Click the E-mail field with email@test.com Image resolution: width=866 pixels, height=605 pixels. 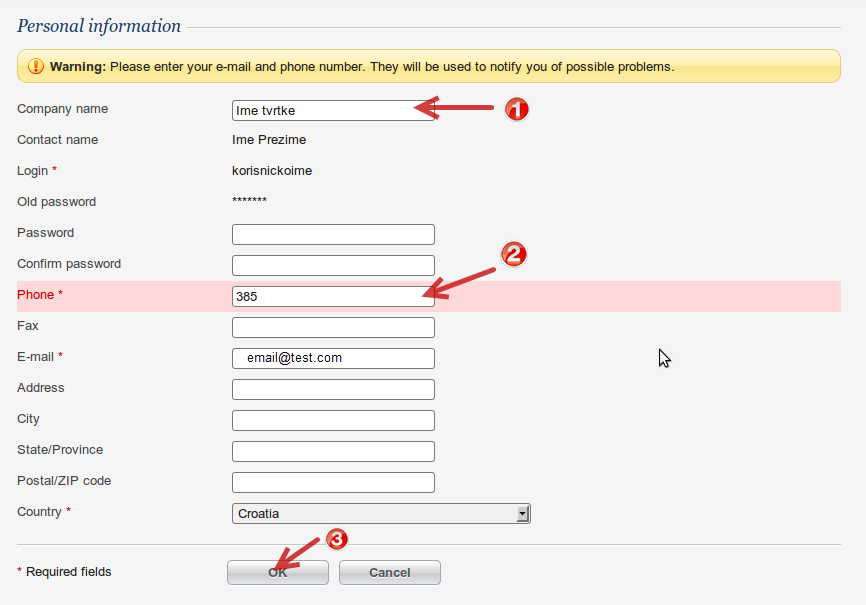click(x=333, y=358)
